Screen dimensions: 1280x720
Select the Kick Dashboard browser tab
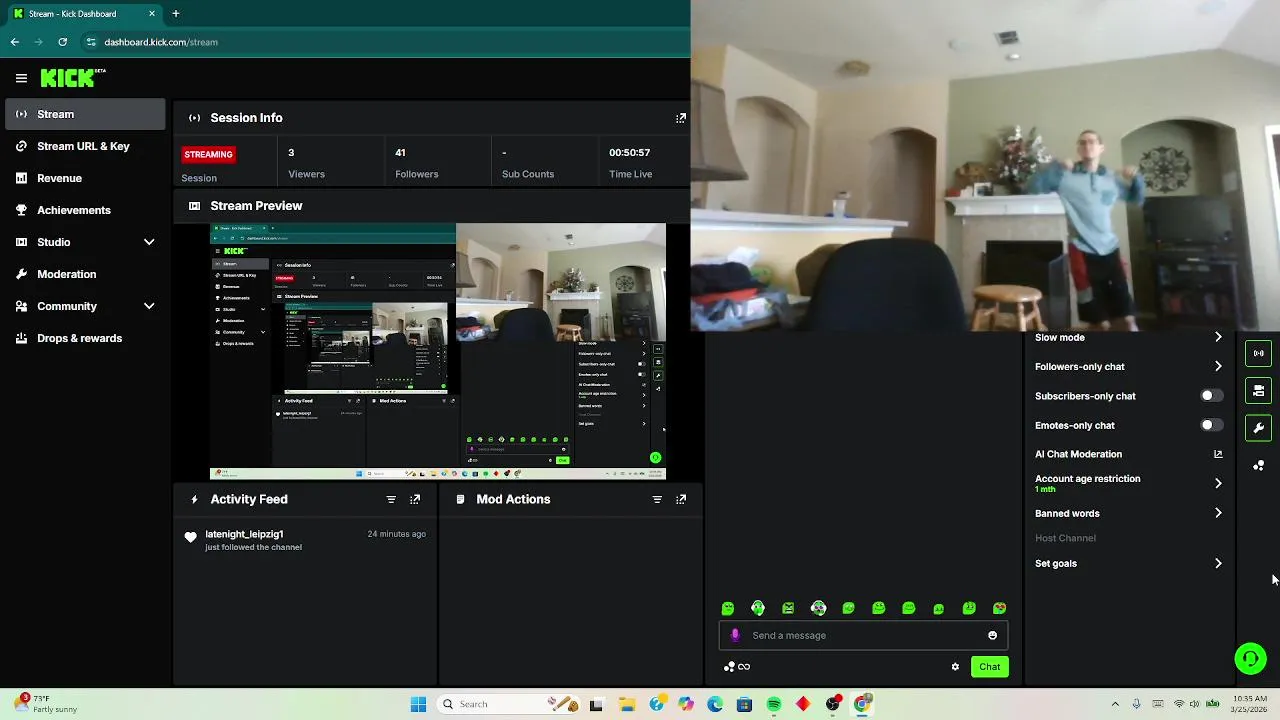(82, 14)
